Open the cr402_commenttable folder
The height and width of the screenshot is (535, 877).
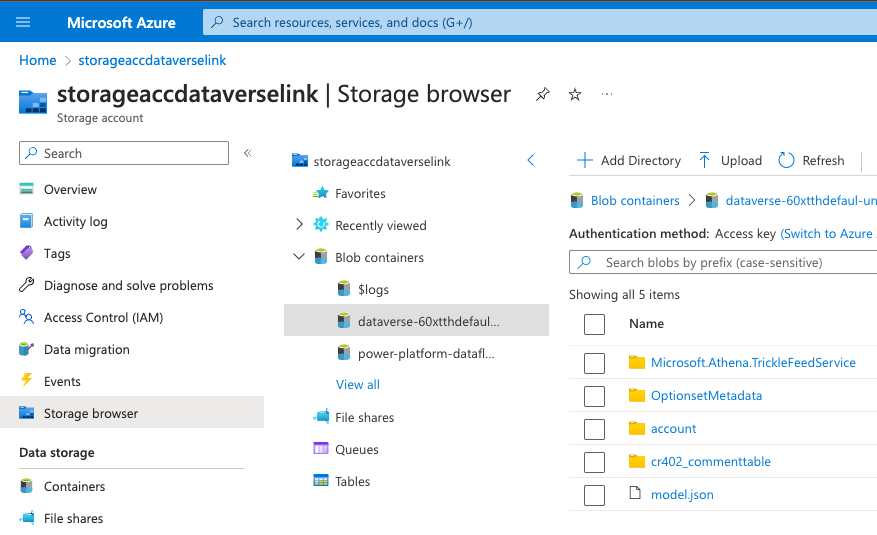710,461
